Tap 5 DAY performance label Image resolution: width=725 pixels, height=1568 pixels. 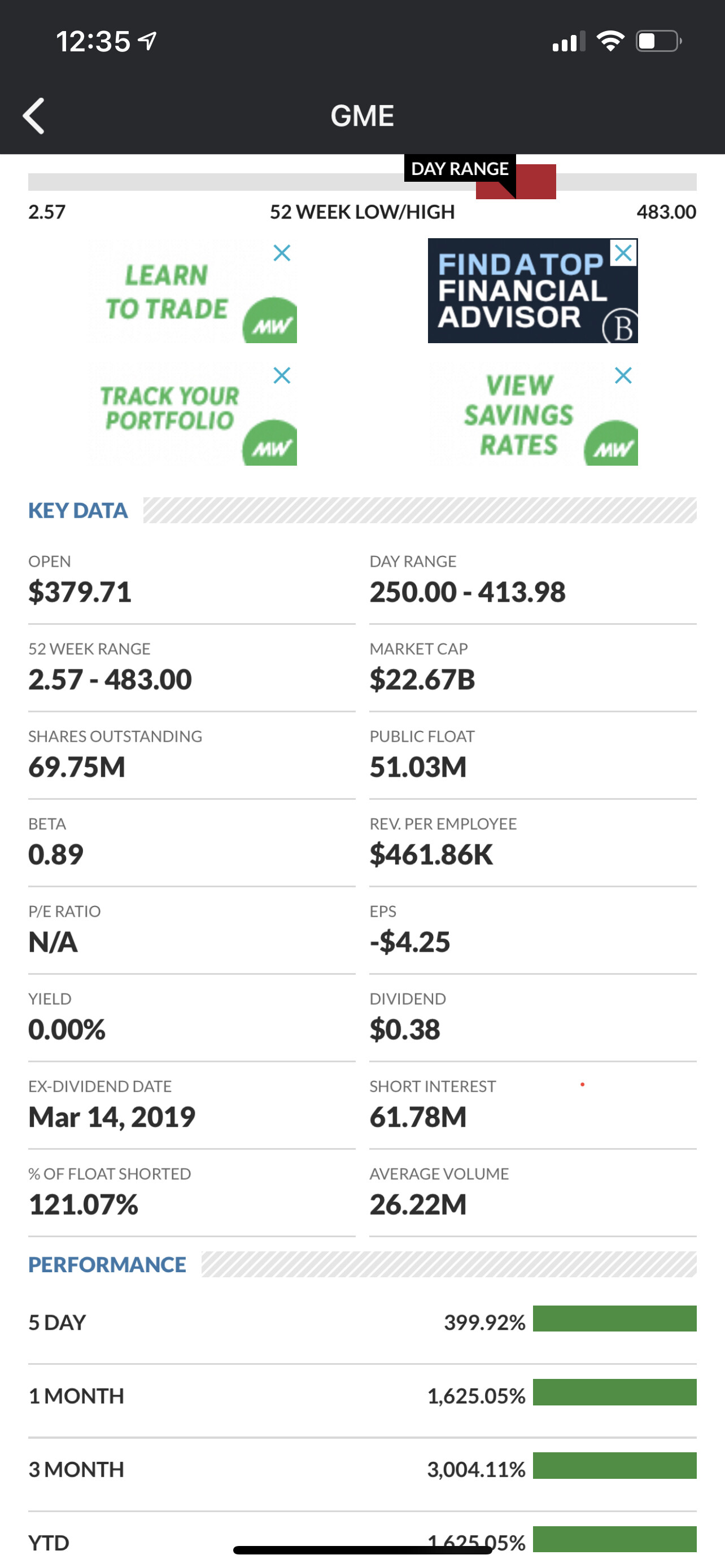coord(57,1322)
